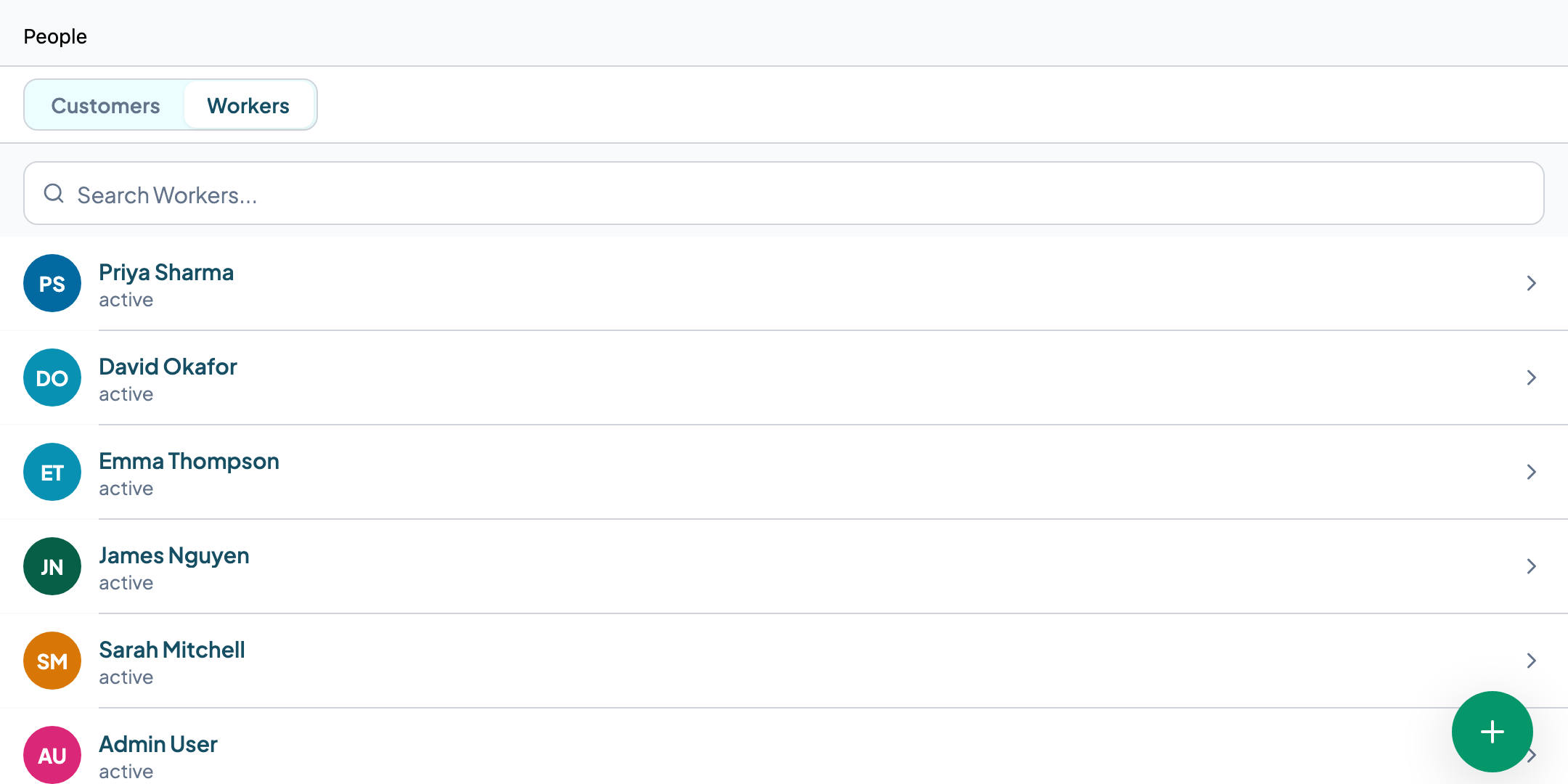Open James Nguyen row chevron

coord(1531,566)
